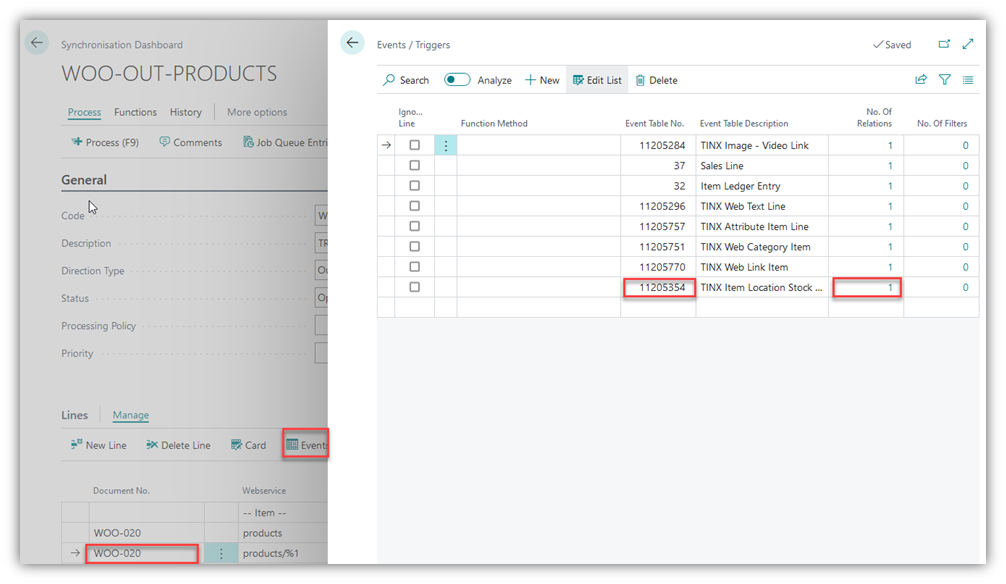The height and width of the screenshot is (584, 1006).
Task: Open row options menu for WOO-020 products/%1
Action: coord(221,553)
